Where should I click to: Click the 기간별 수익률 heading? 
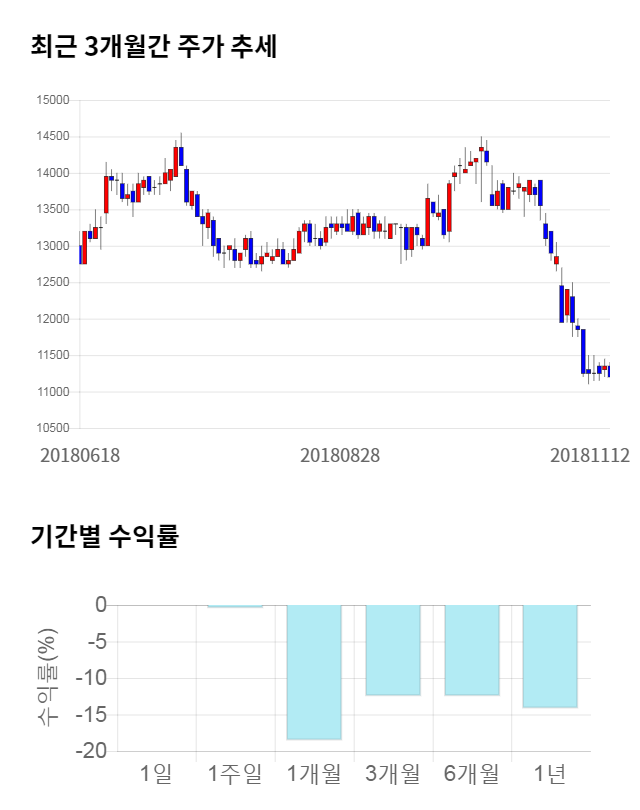[104, 536]
